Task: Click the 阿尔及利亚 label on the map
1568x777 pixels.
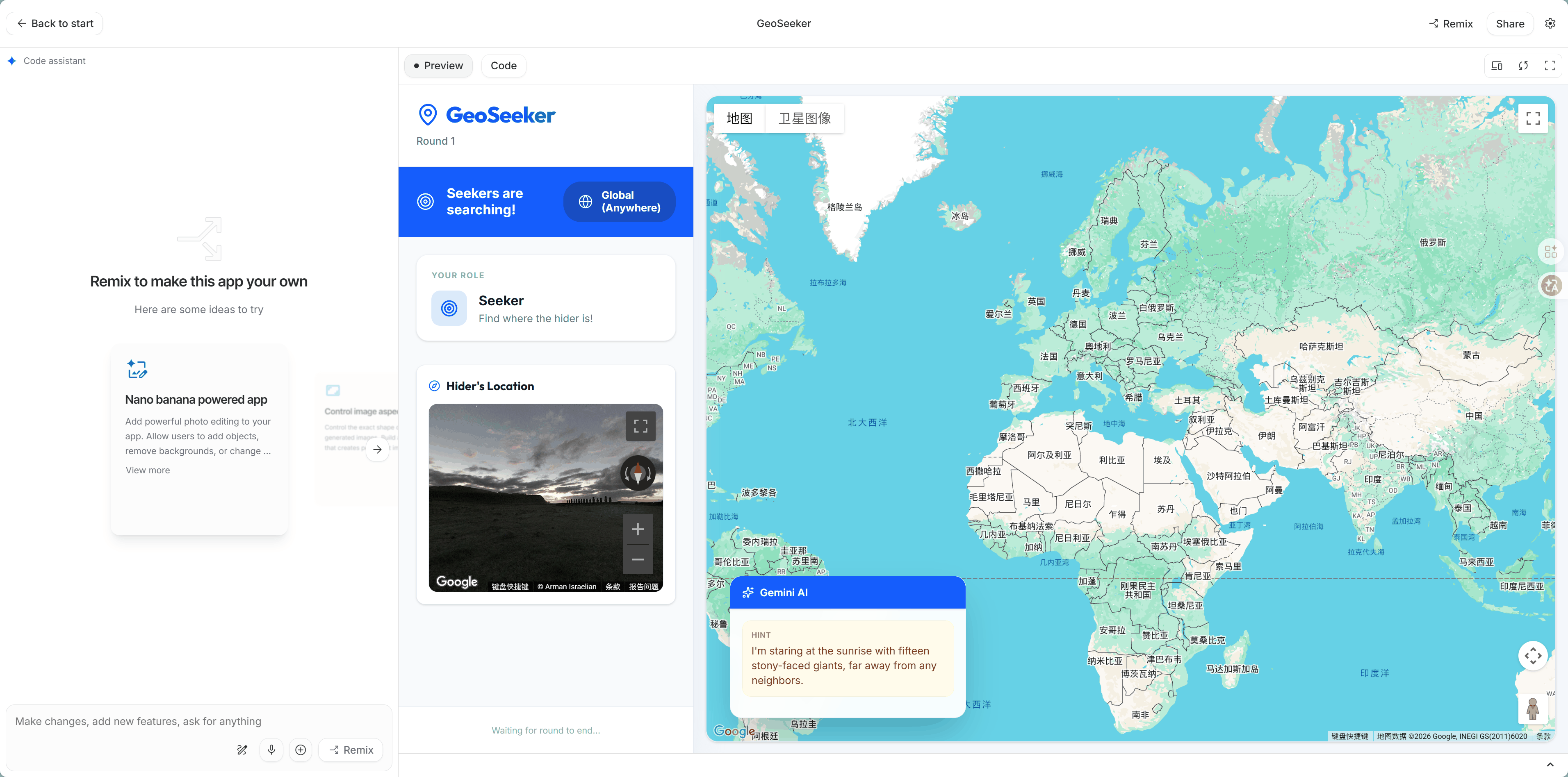Action: click(x=1049, y=454)
